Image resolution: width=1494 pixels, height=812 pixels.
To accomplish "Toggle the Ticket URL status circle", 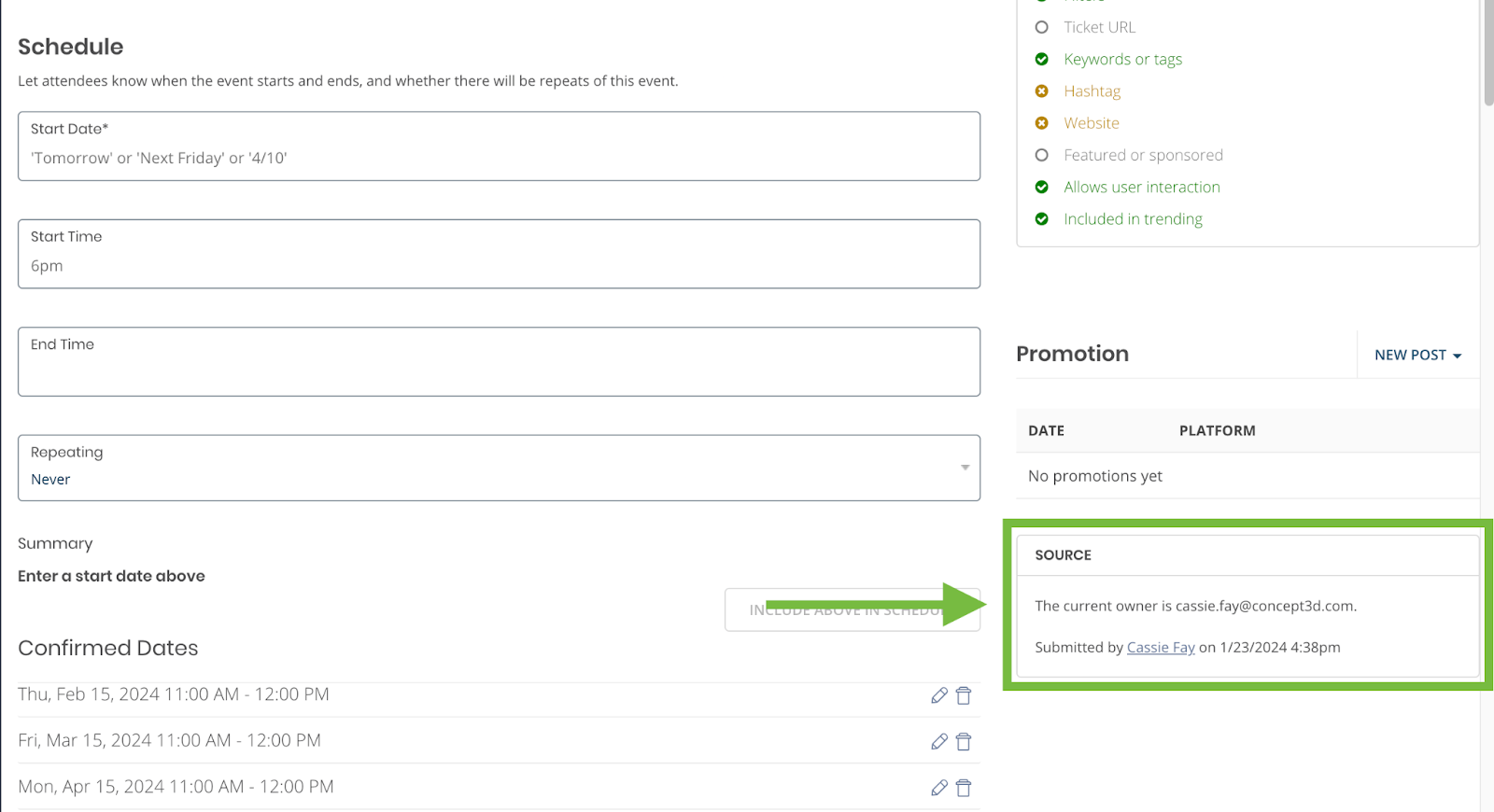I will pos(1041,27).
